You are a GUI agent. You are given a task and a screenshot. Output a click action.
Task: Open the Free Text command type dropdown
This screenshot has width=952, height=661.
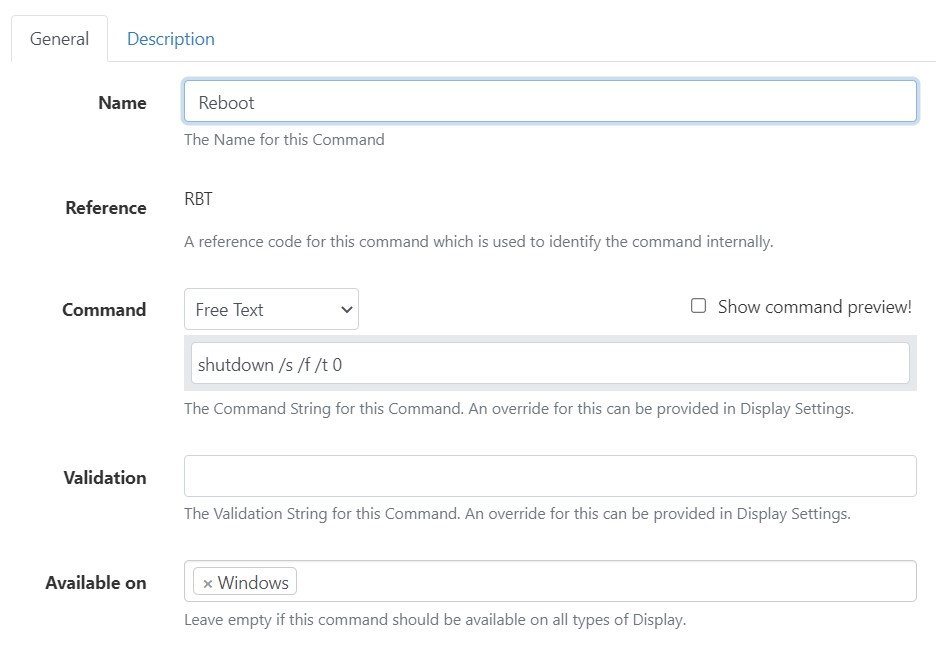(271, 310)
